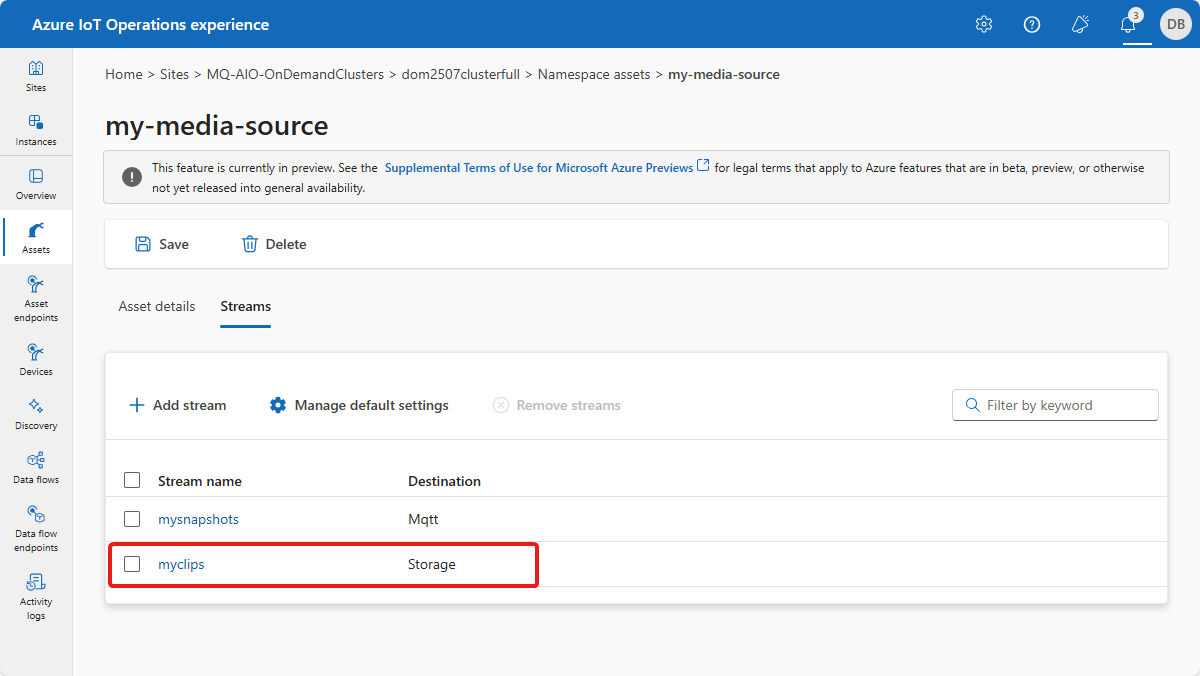The image size is (1200, 676).
Task: Open Devices in sidebar
Action: [36, 360]
